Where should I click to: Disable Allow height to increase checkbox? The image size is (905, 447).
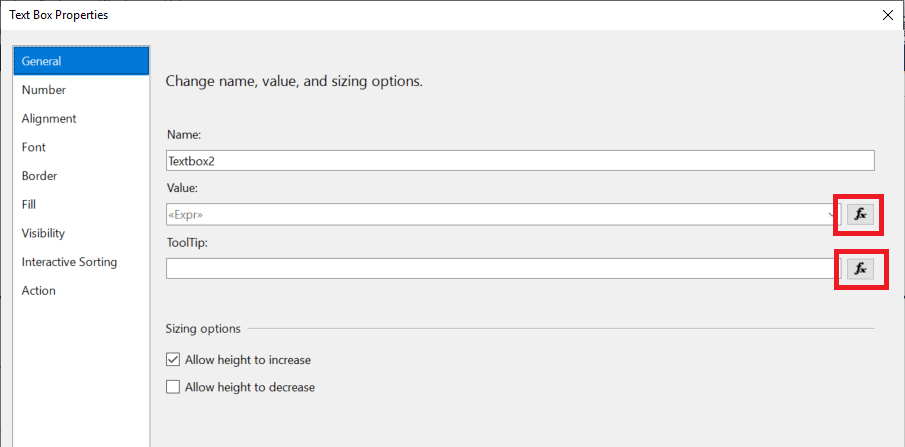click(173, 360)
